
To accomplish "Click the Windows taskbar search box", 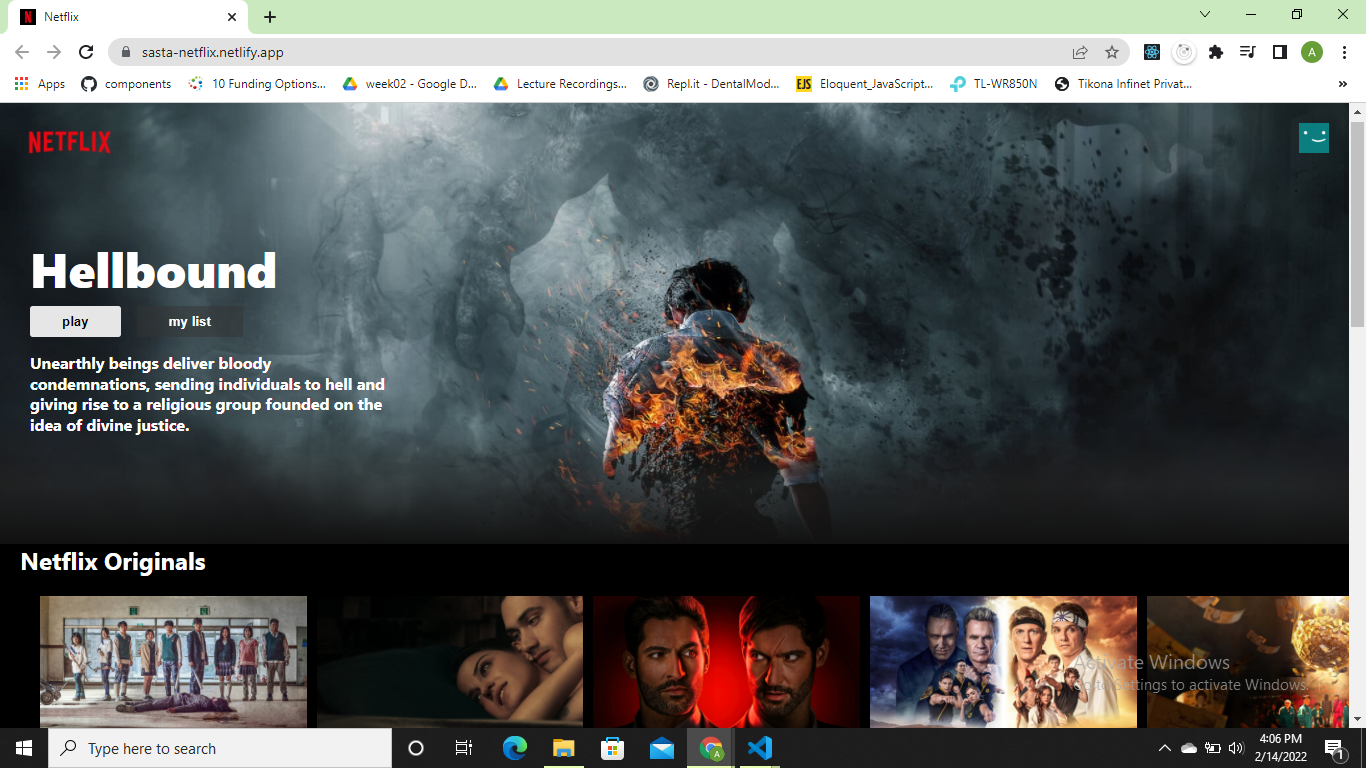I will pos(220,748).
